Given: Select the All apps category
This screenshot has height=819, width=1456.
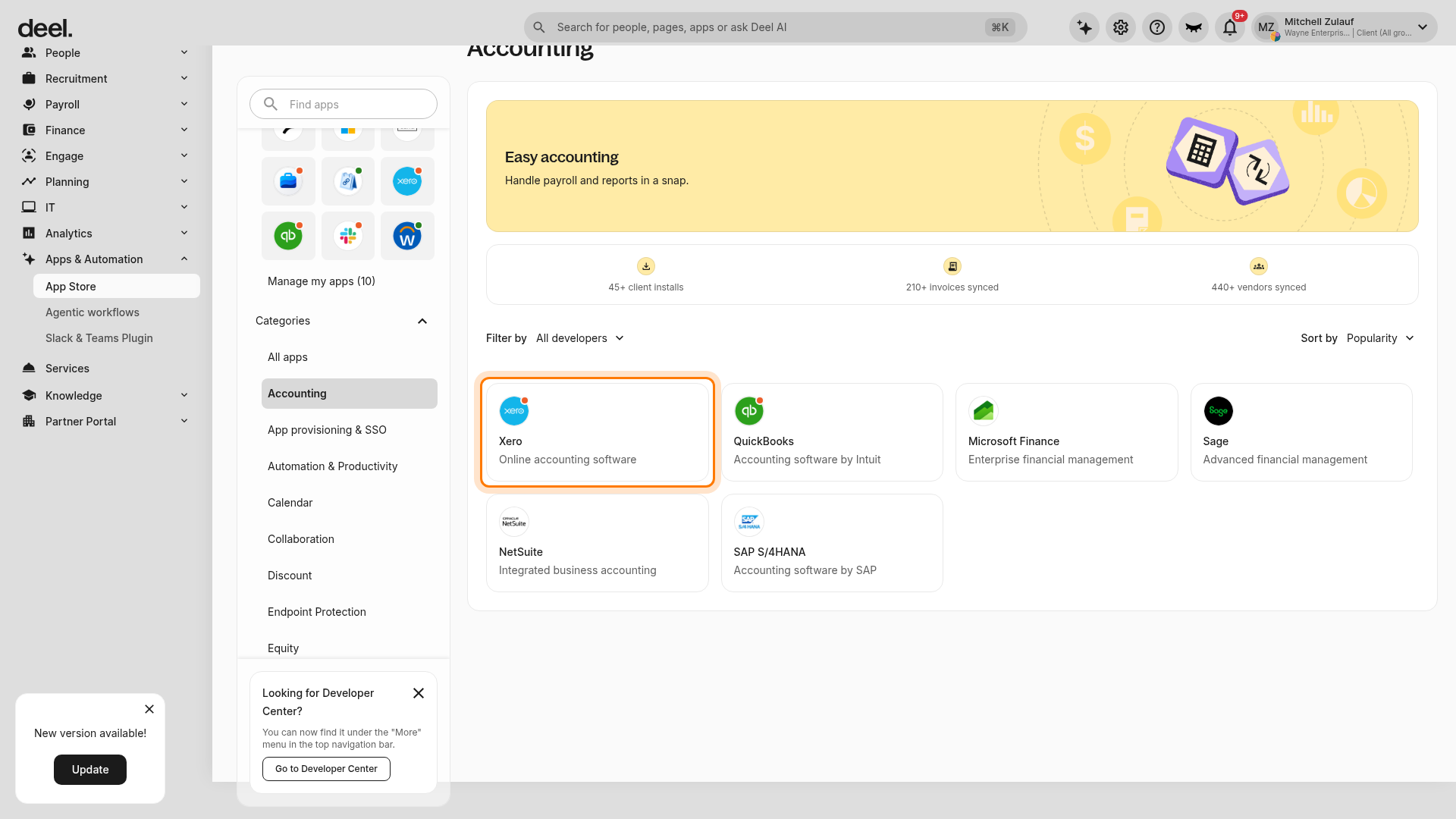Looking at the screenshot, I should 350,357.
